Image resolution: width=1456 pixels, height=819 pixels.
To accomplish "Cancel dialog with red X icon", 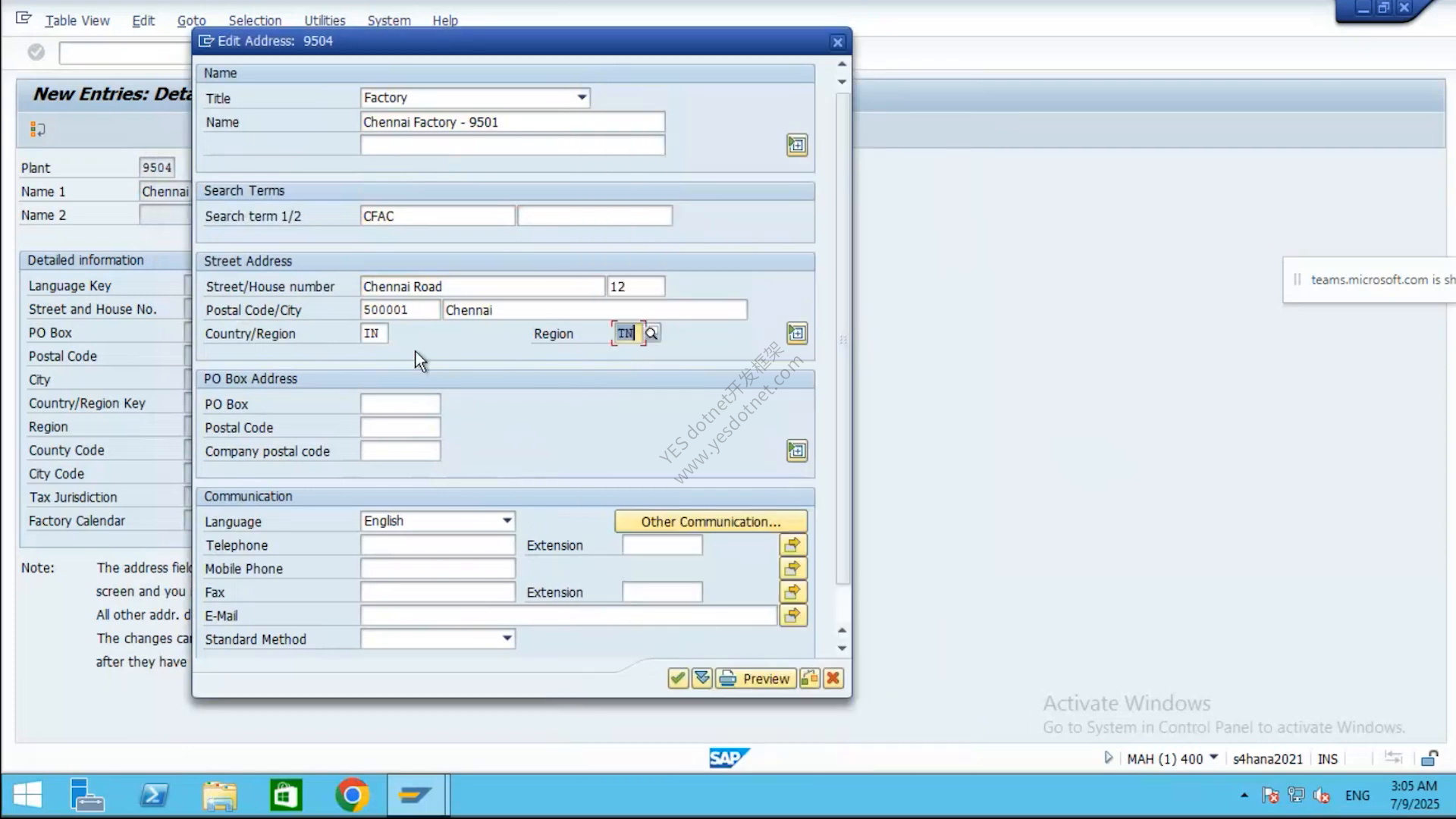I will pyautogui.click(x=833, y=678).
